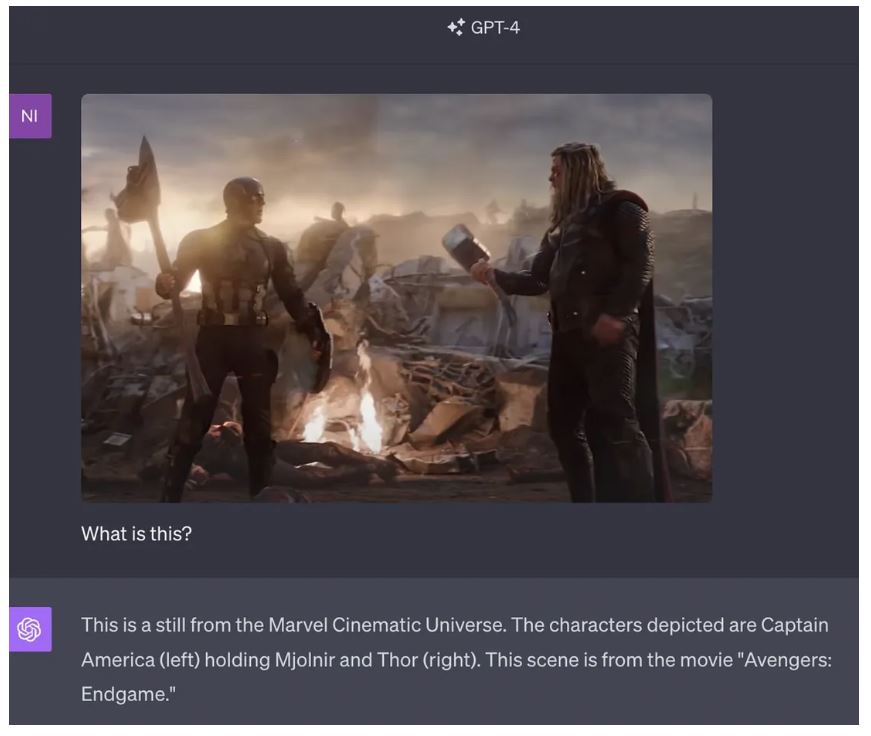Click the word "Endgame." on the last line
The height and width of the screenshot is (736, 871).
pyautogui.click(x=128, y=694)
